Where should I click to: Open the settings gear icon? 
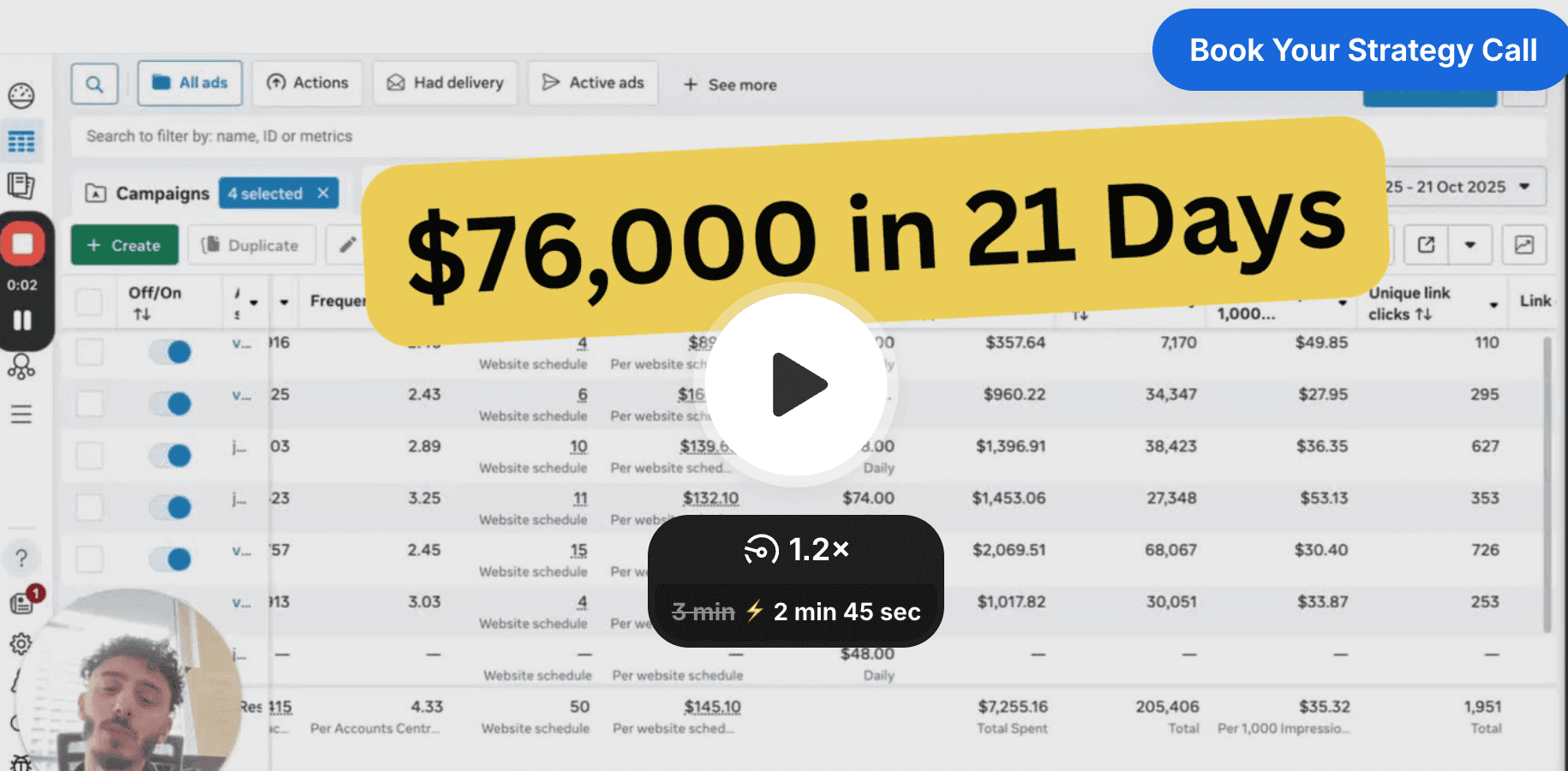pyautogui.click(x=21, y=643)
